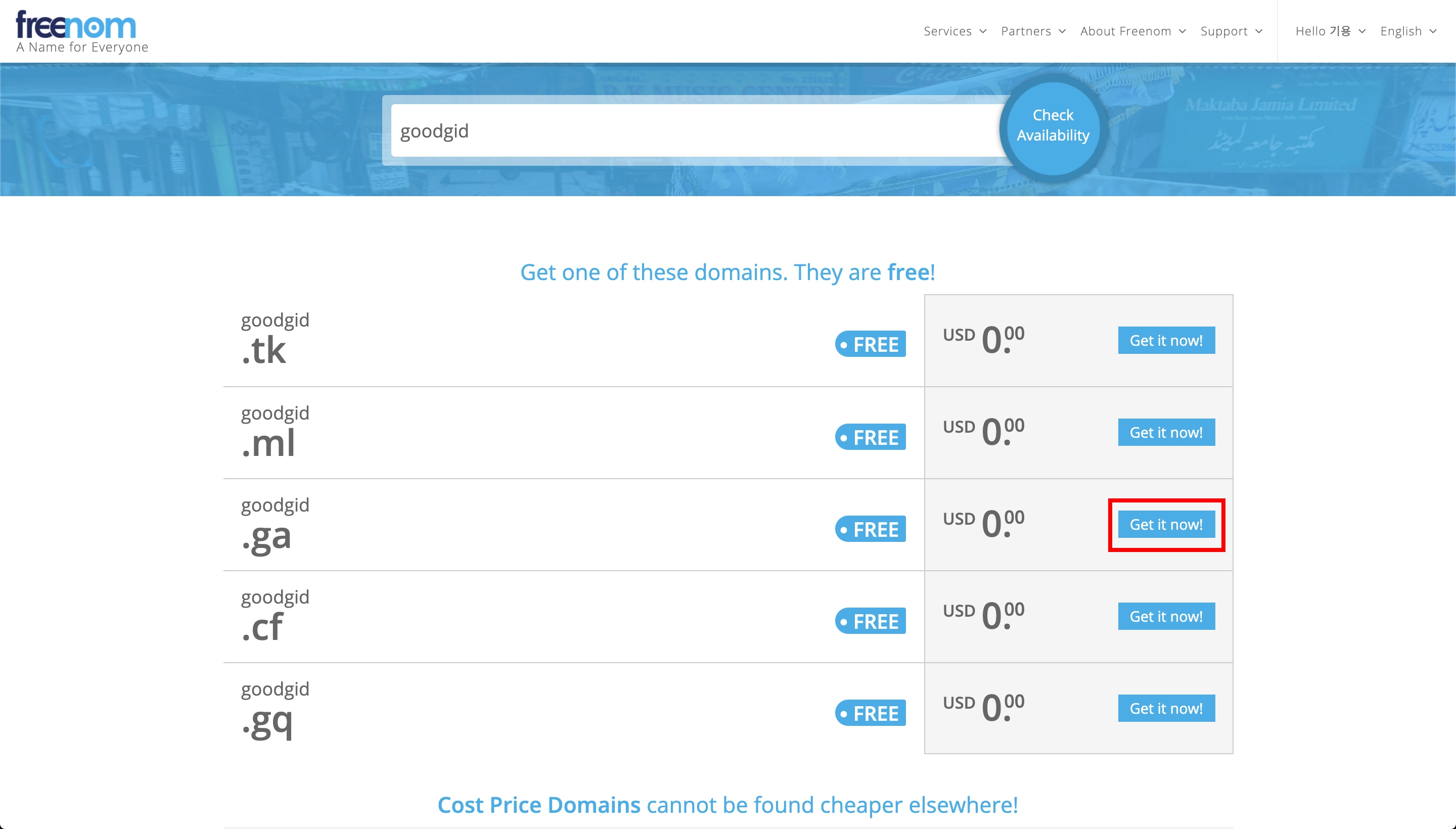This screenshot has width=1456, height=829.
Task: Click the FREE badge for goodgid.gq
Action: click(x=870, y=713)
